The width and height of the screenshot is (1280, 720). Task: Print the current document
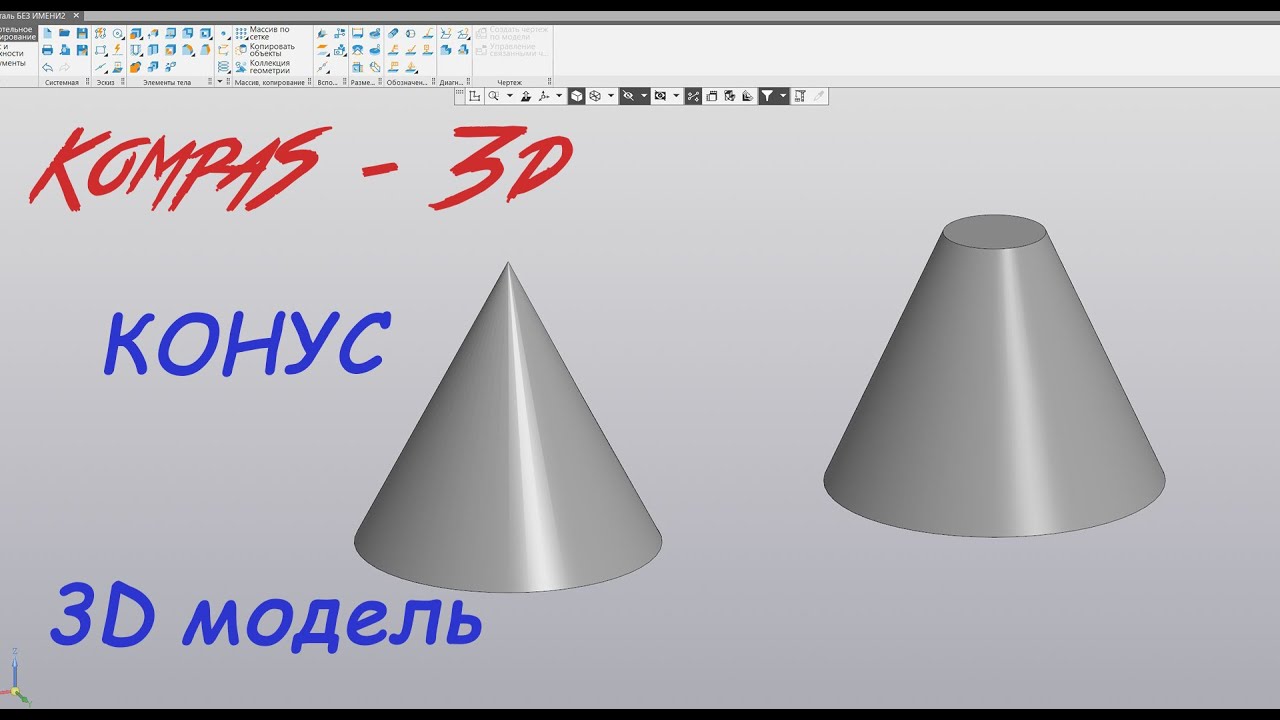(47, 50)
